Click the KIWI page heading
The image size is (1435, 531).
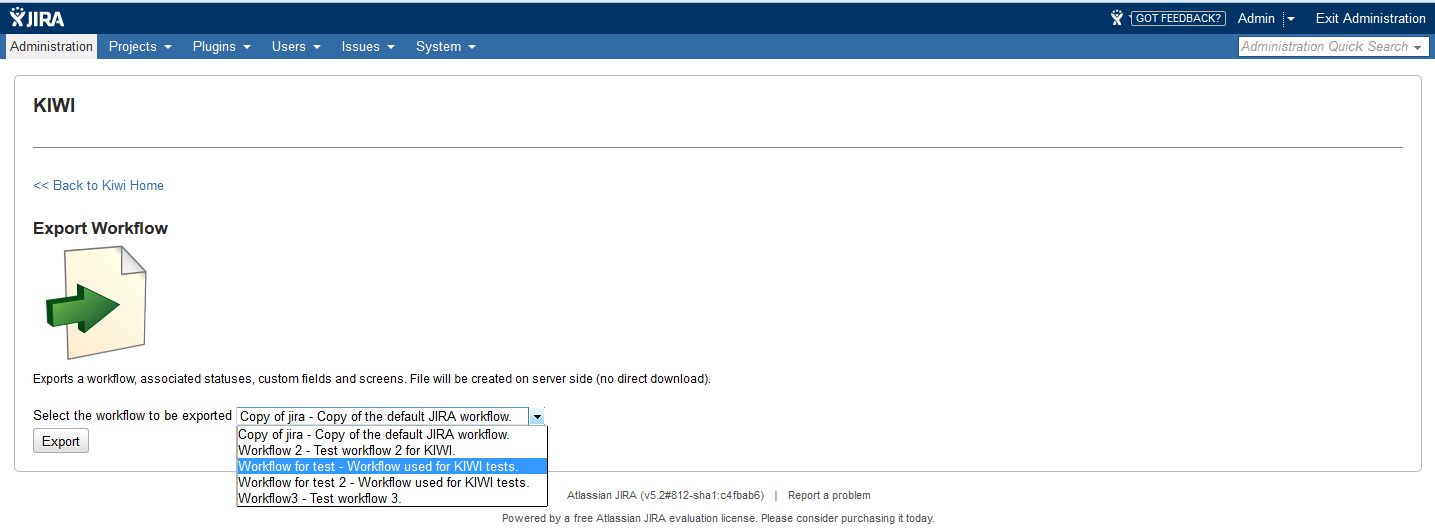point(54,106)
